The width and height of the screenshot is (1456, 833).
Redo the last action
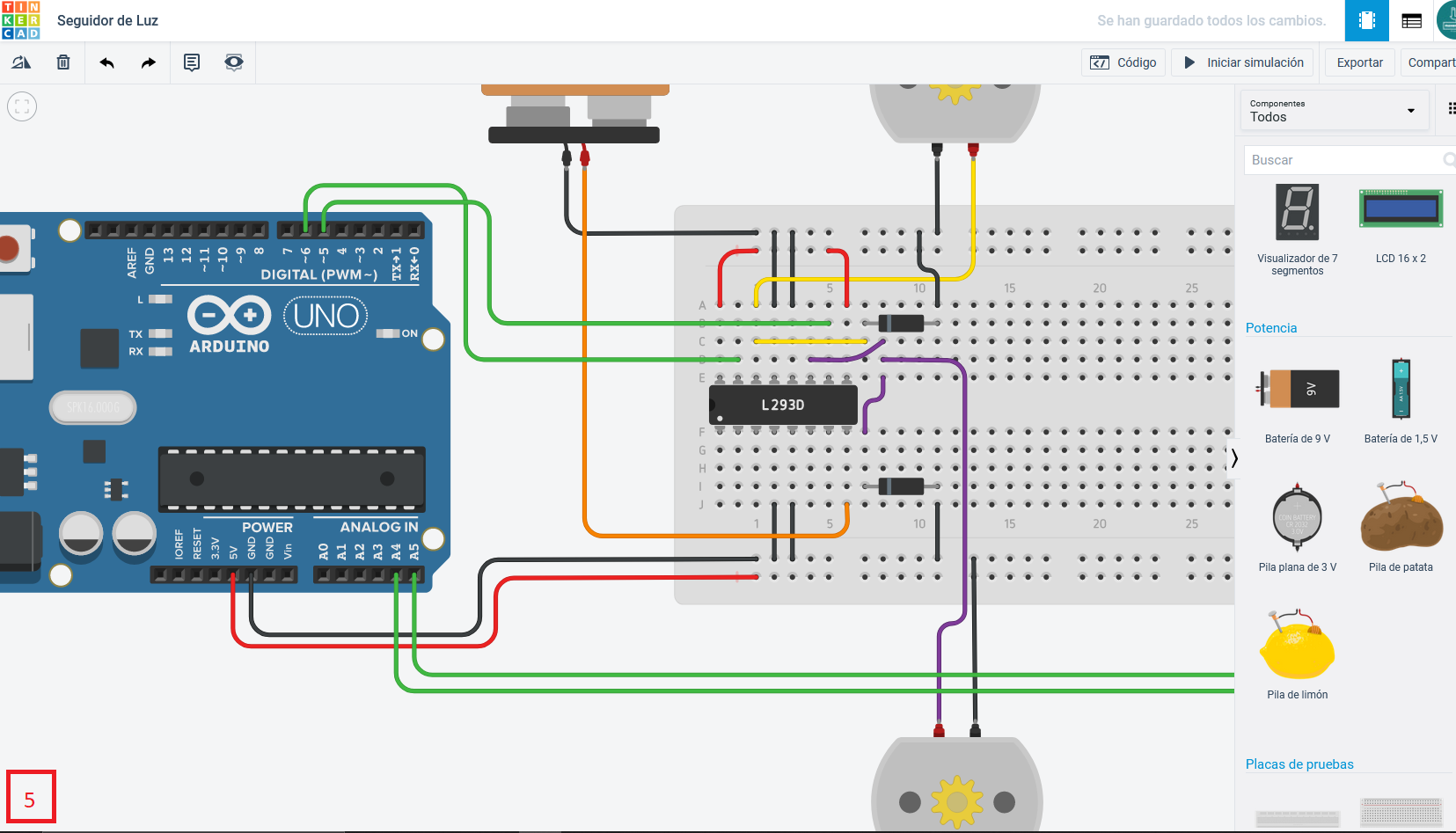click(x=149, y=62)
